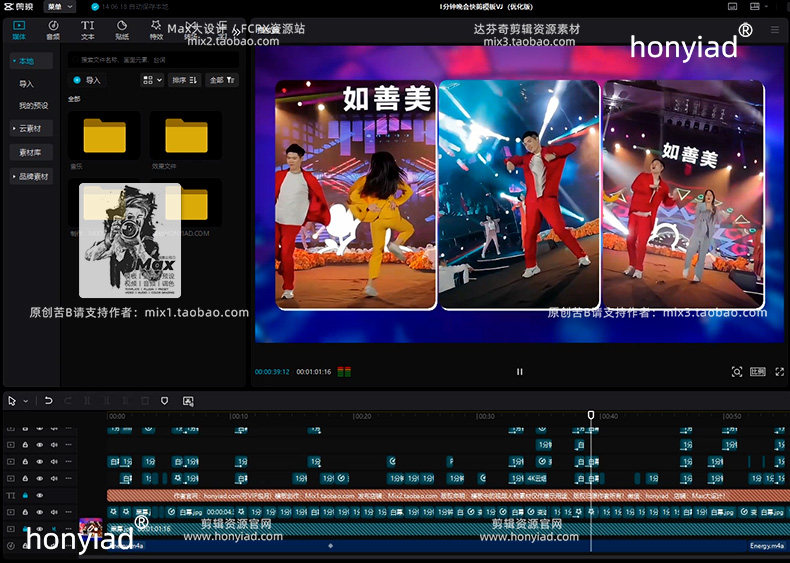Click the cover thumbnail on the main track
This screenshot has height=563, width=790.
point(91,528)
